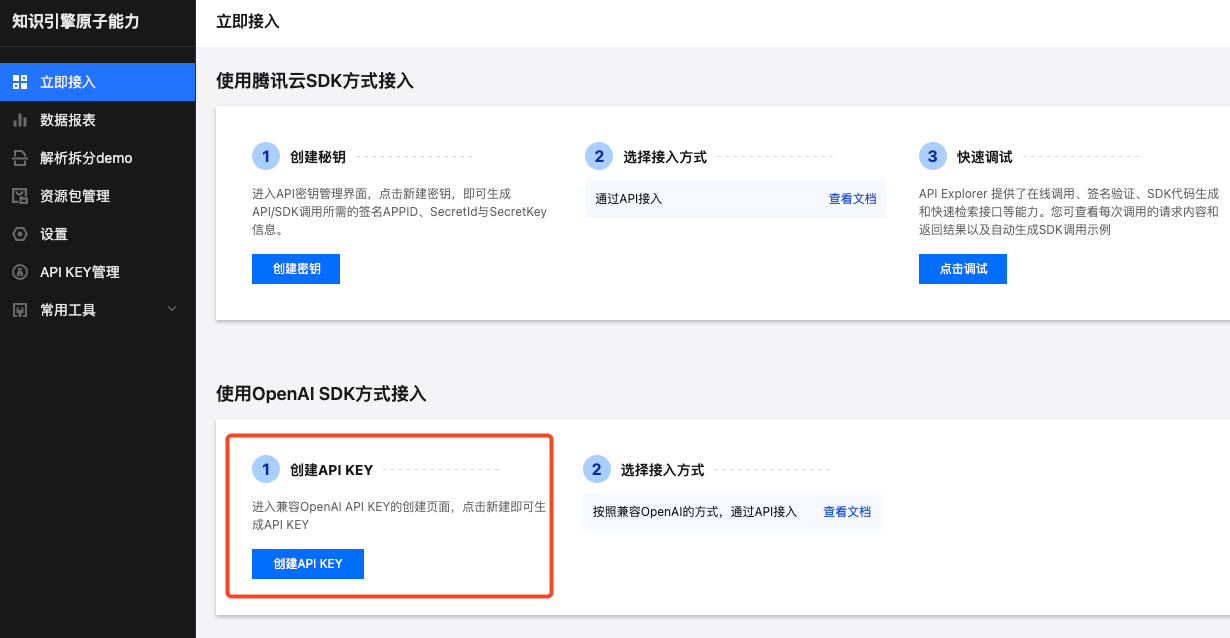Click the 创建API KEY step title text
The image size is (1230, 638).
331,470
